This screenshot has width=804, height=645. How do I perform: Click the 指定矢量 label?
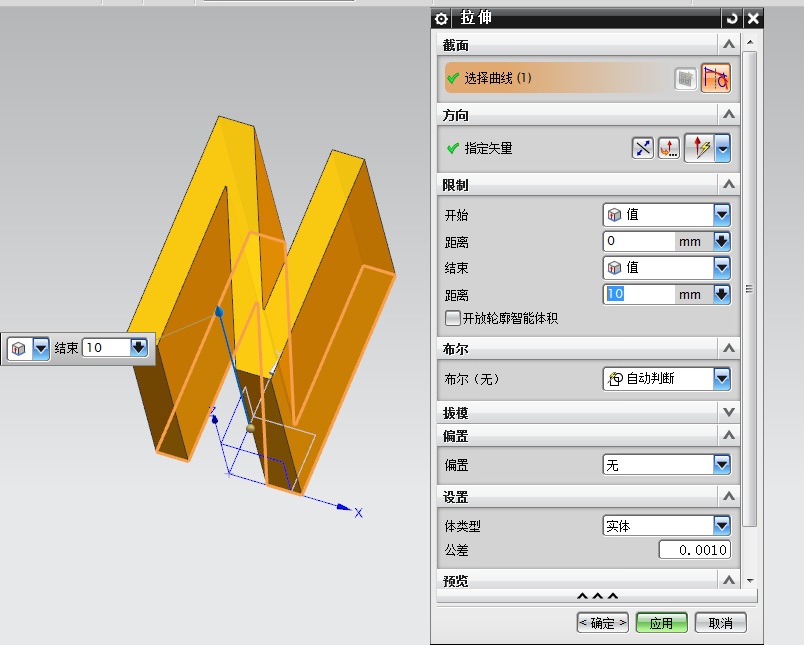[488, 149]
